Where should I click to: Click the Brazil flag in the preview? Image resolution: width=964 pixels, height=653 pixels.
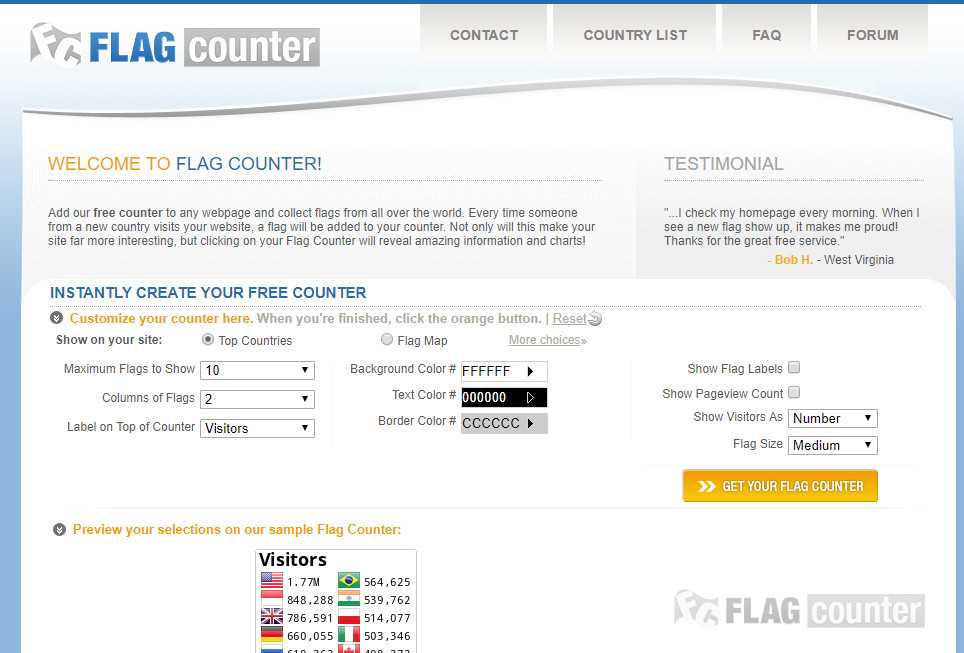point(349,581)
